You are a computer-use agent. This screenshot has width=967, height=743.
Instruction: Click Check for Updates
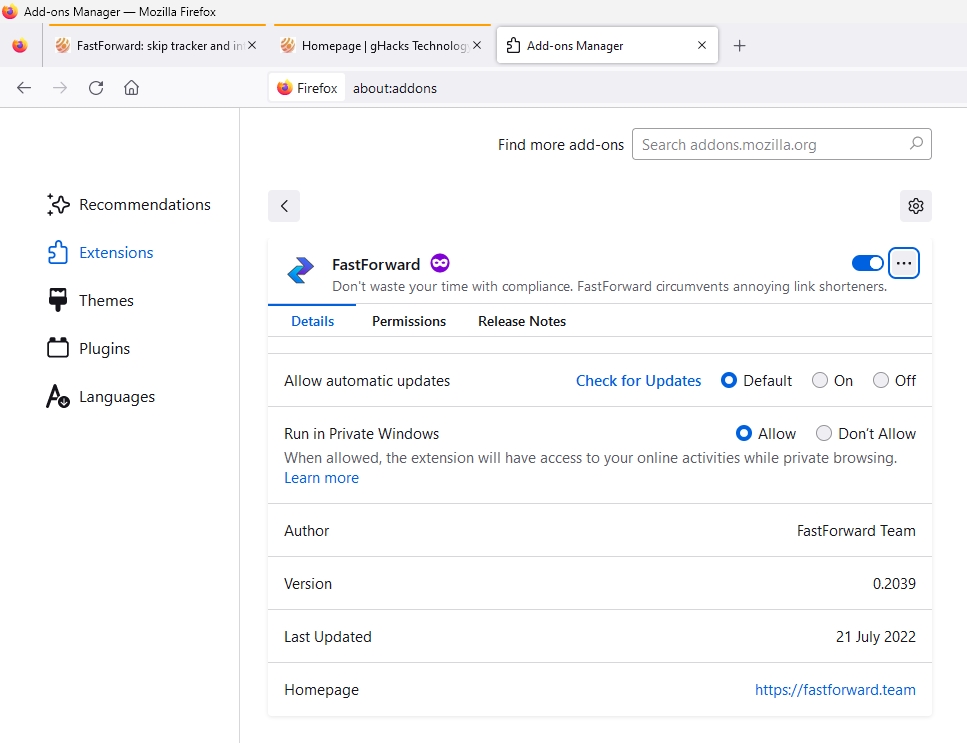click(x=638, y=380)
